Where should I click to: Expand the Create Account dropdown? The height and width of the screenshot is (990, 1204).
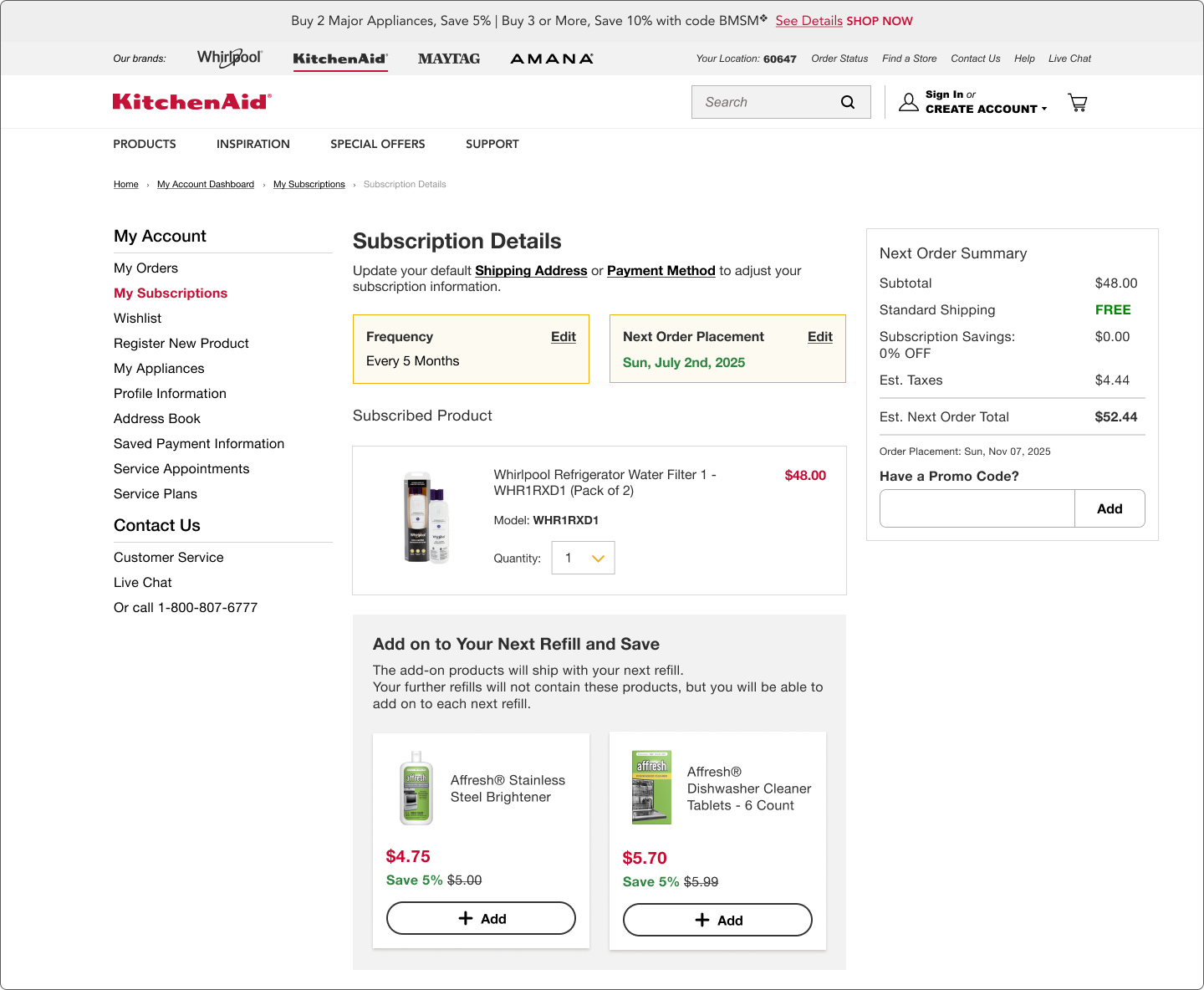tap(986, 109)
